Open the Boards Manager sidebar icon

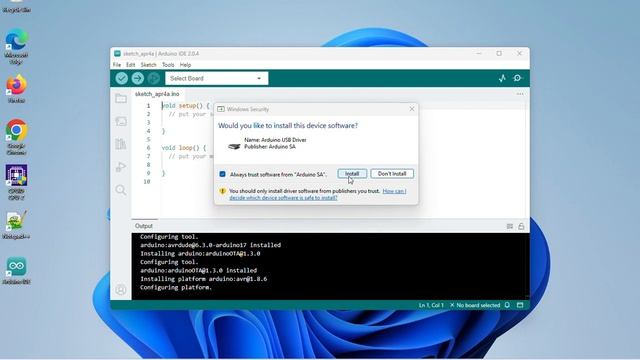click(121, 121)
